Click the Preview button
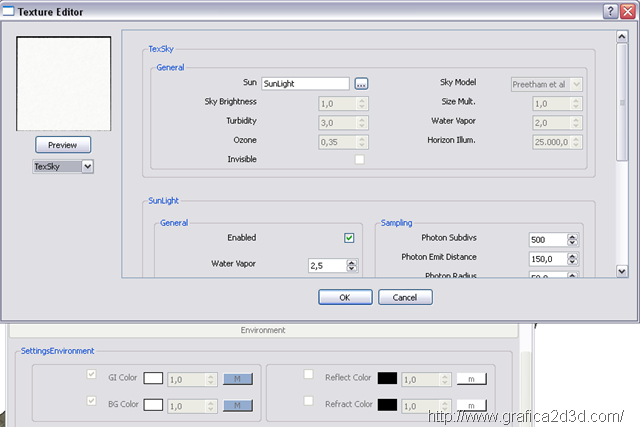The image size is (640, 427). click(x=63, y=144)
